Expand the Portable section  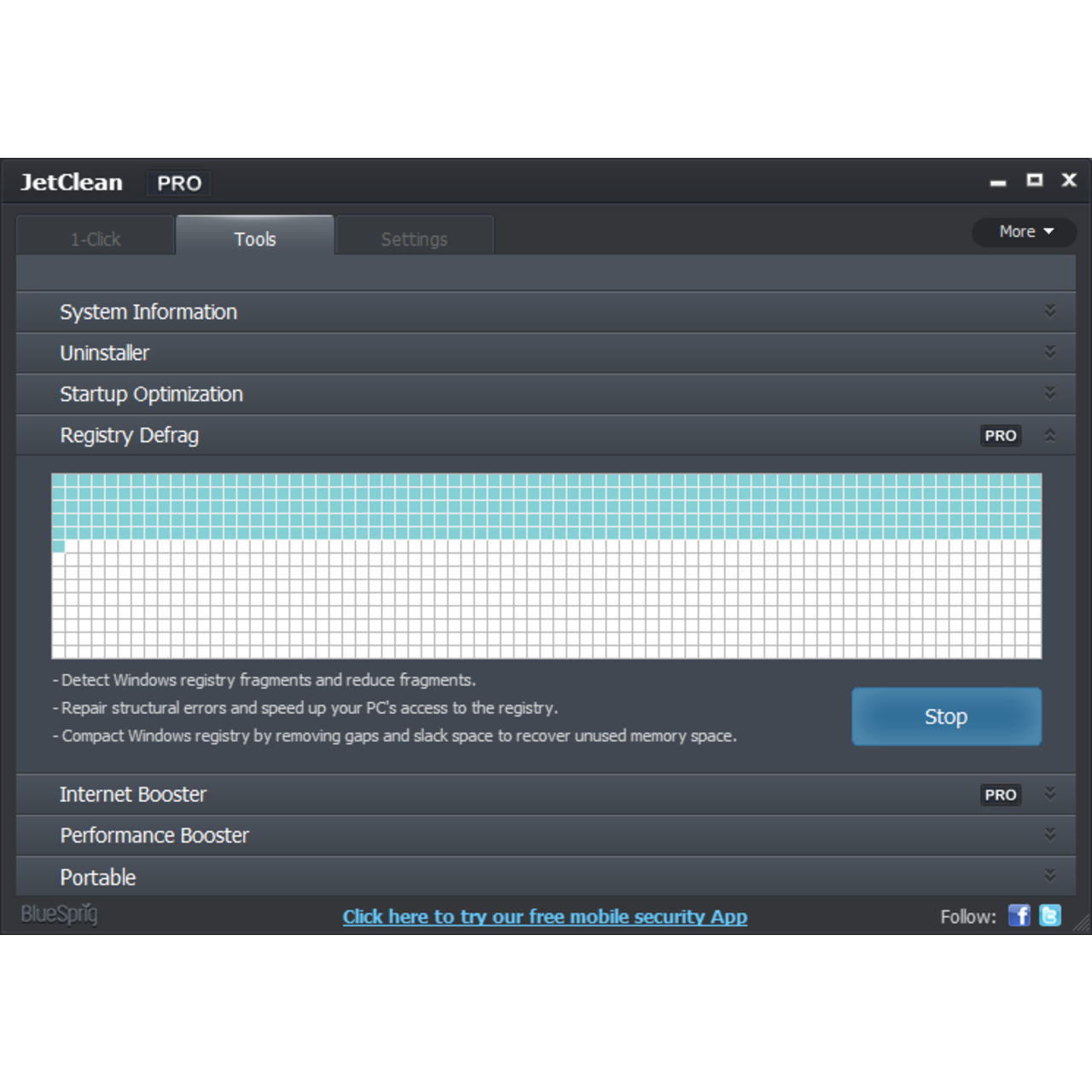(1050, 875)
